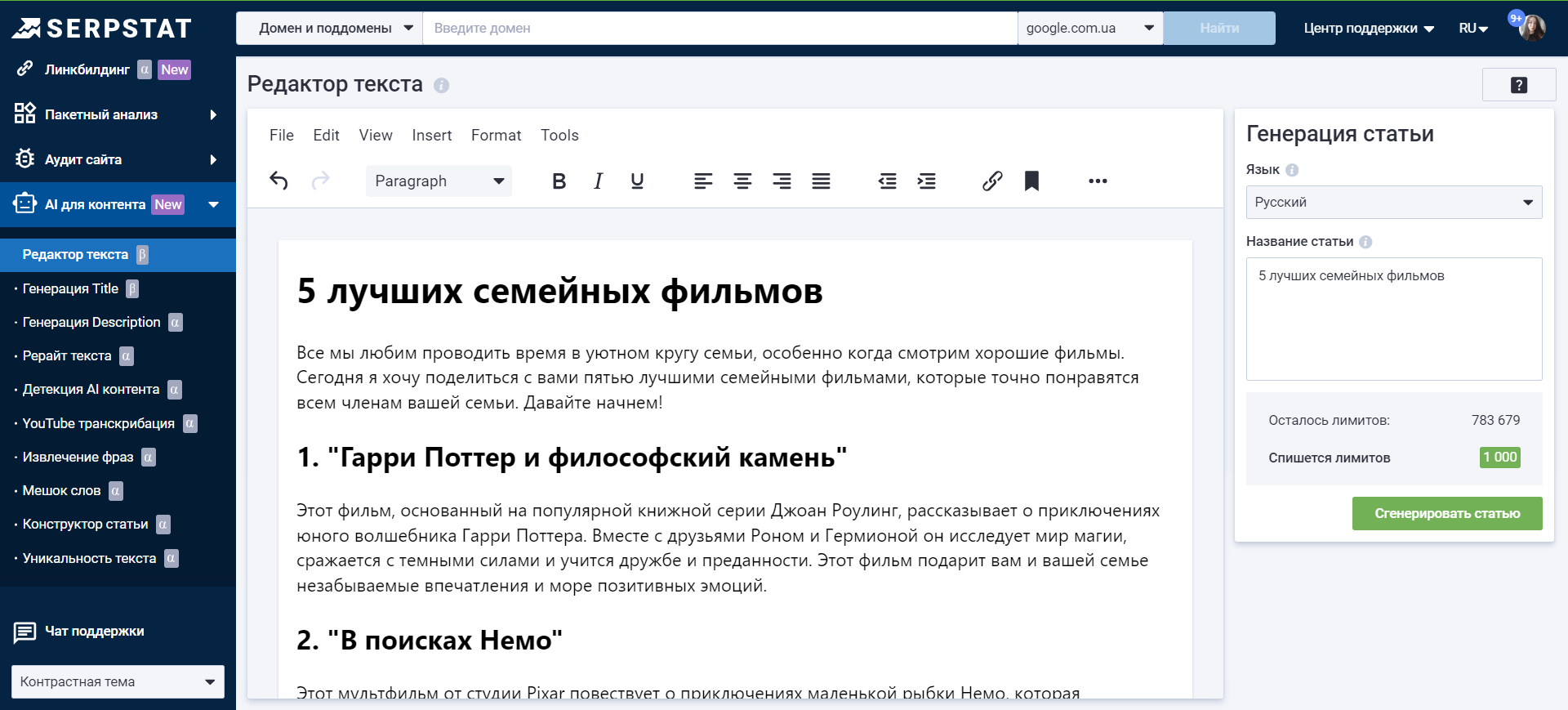Viewport: 1568px width, 710px height.
Task: Open the help question mark button
Action: [1519, 85]
